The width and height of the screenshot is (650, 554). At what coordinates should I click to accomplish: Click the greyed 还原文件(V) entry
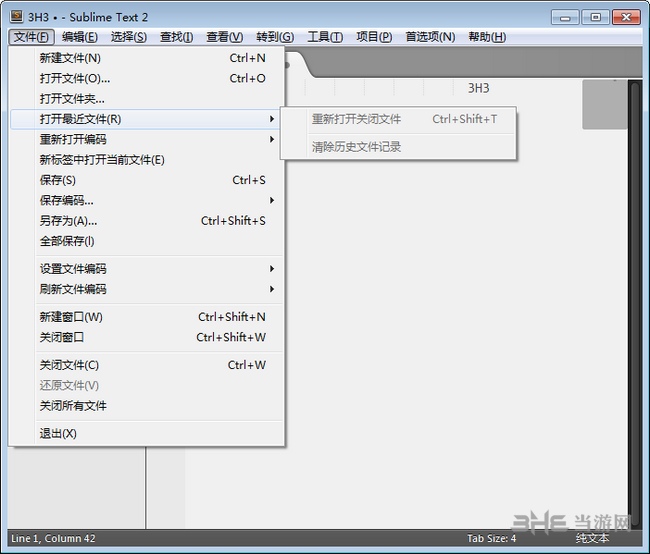pyautogui.click(x=147, y=385)
